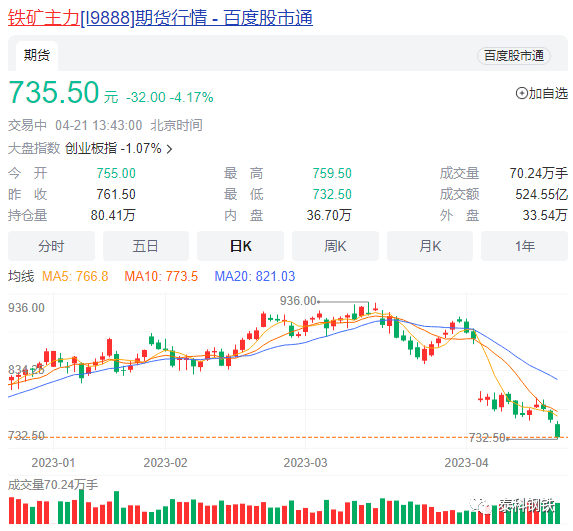Click the 936.00 high price marker
Screen dimensions: 573x531
pyautogui.click(x=298, y=301)
